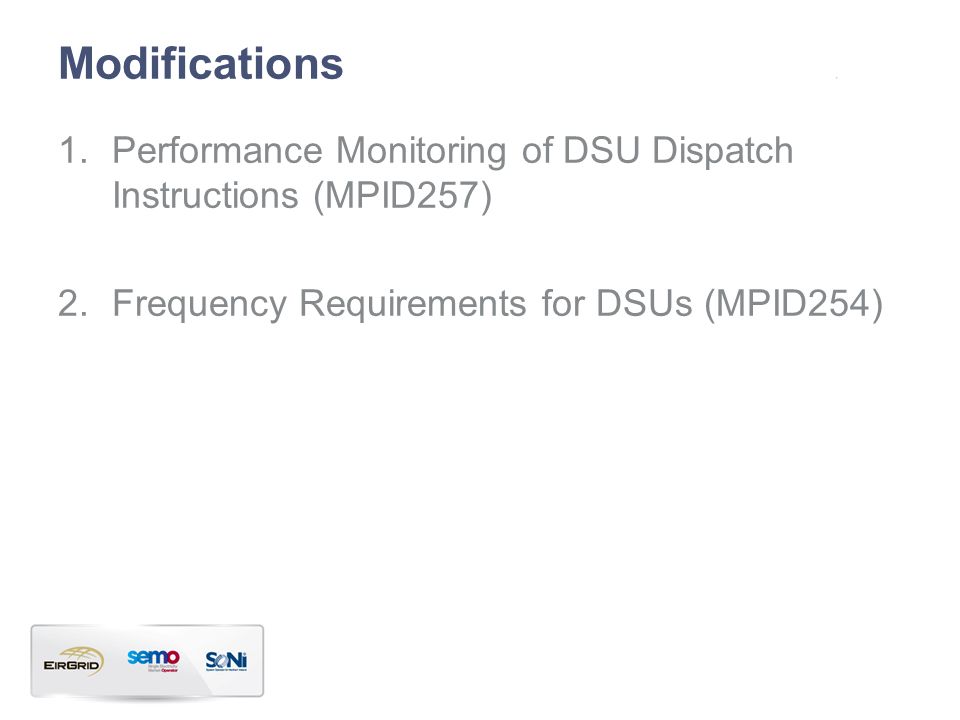Click the small tagline under SEMO logo
Viewport: 960px width, 720px height.
pos(163,669)
